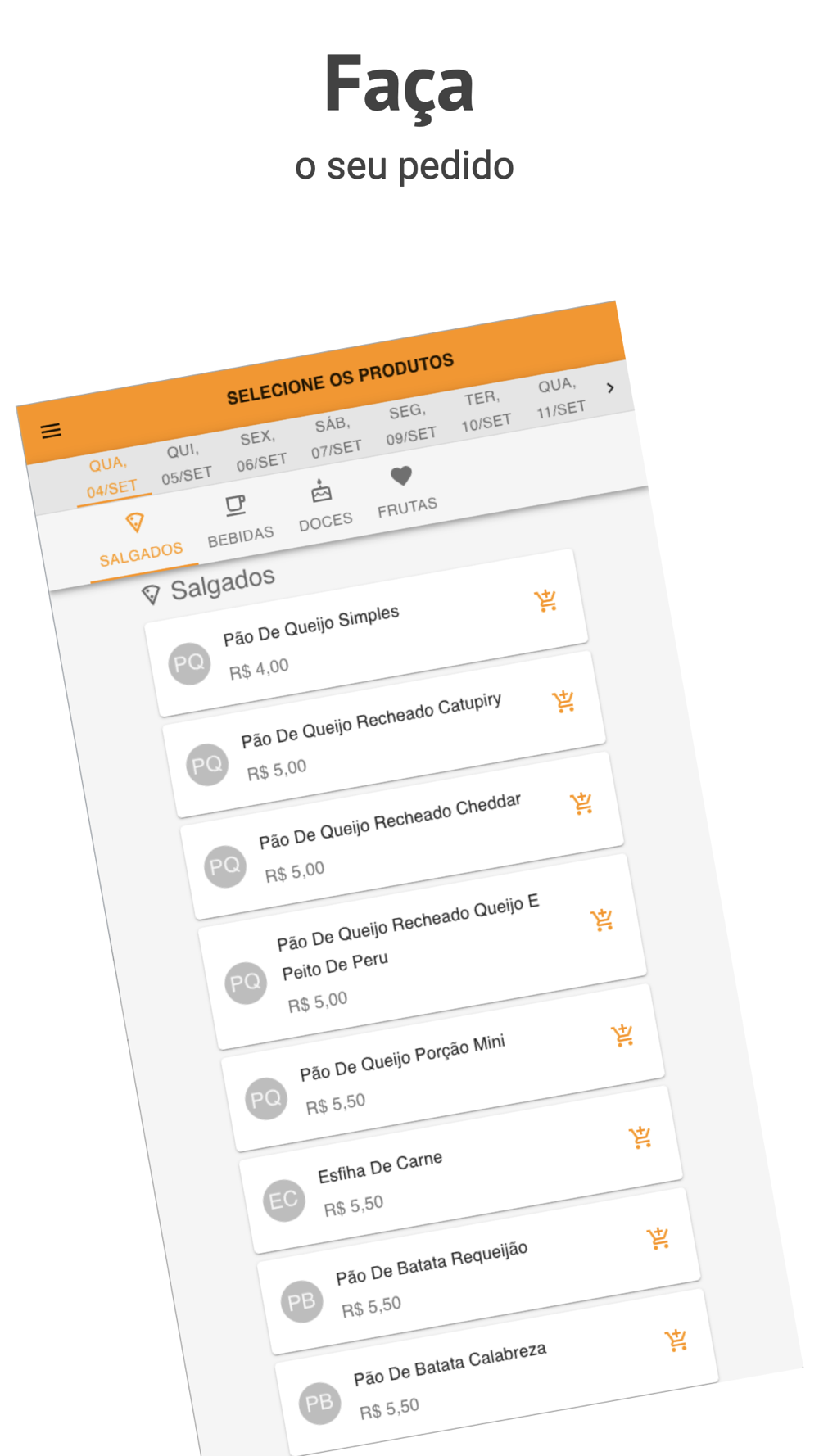819x1456 pixels.
Task: Switch to the Doces category tab
Action: tap(324, 506)
